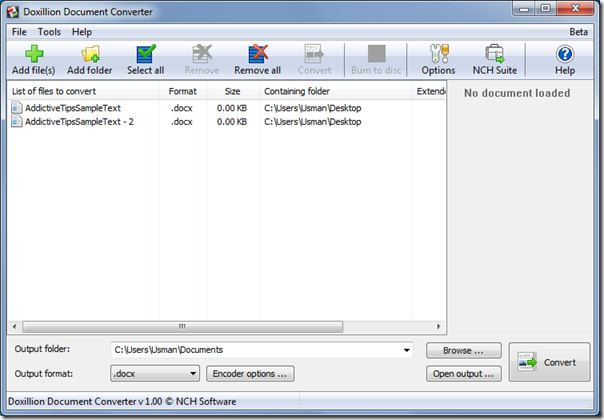Screen dimensions: 604x420
Task: Sort by the Size column header
Action: [x=233, y=91]
